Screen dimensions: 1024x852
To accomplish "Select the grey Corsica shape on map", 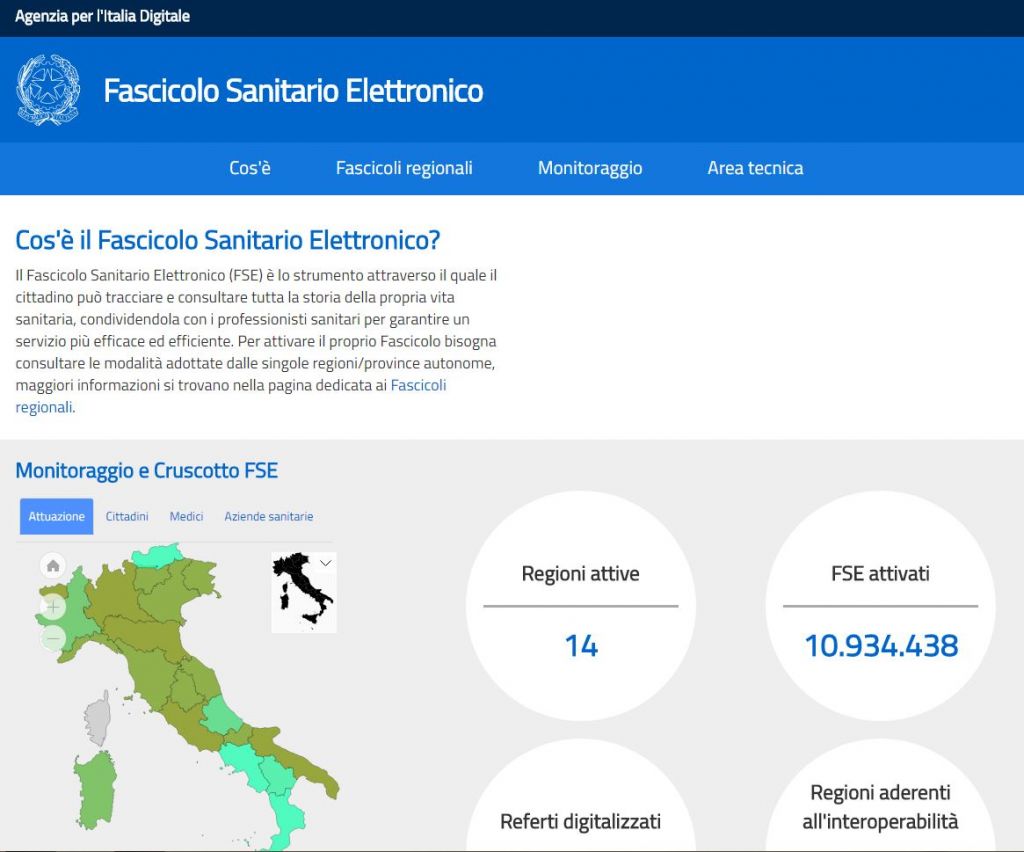I will click(98, 718).
